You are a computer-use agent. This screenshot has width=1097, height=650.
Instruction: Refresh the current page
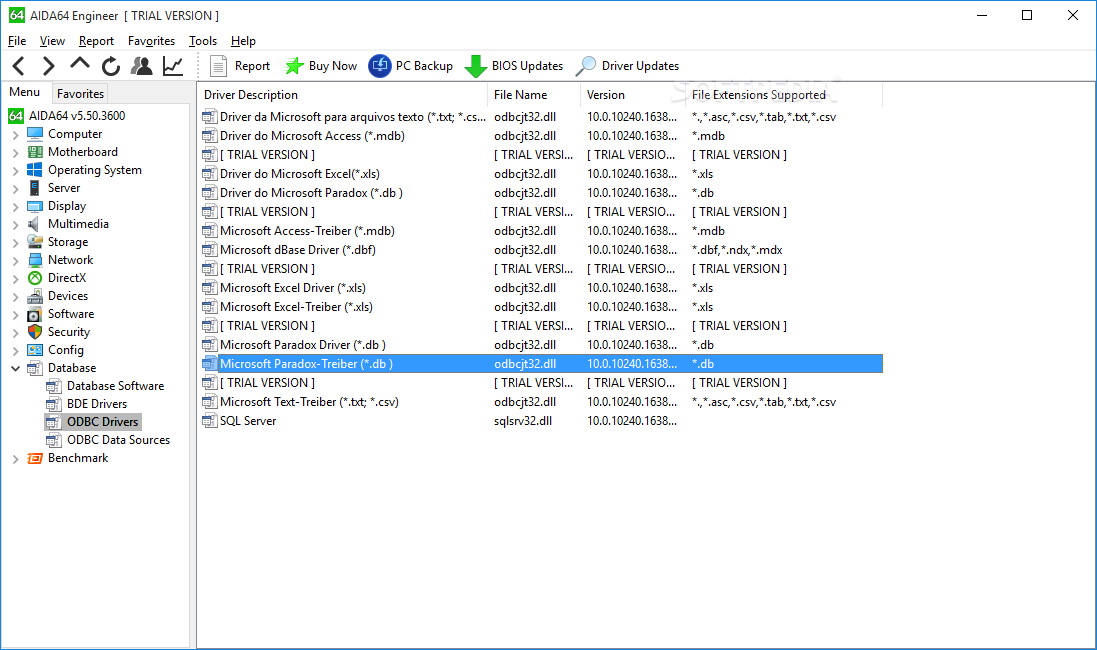pyautogui.click(x=111, y=66)
